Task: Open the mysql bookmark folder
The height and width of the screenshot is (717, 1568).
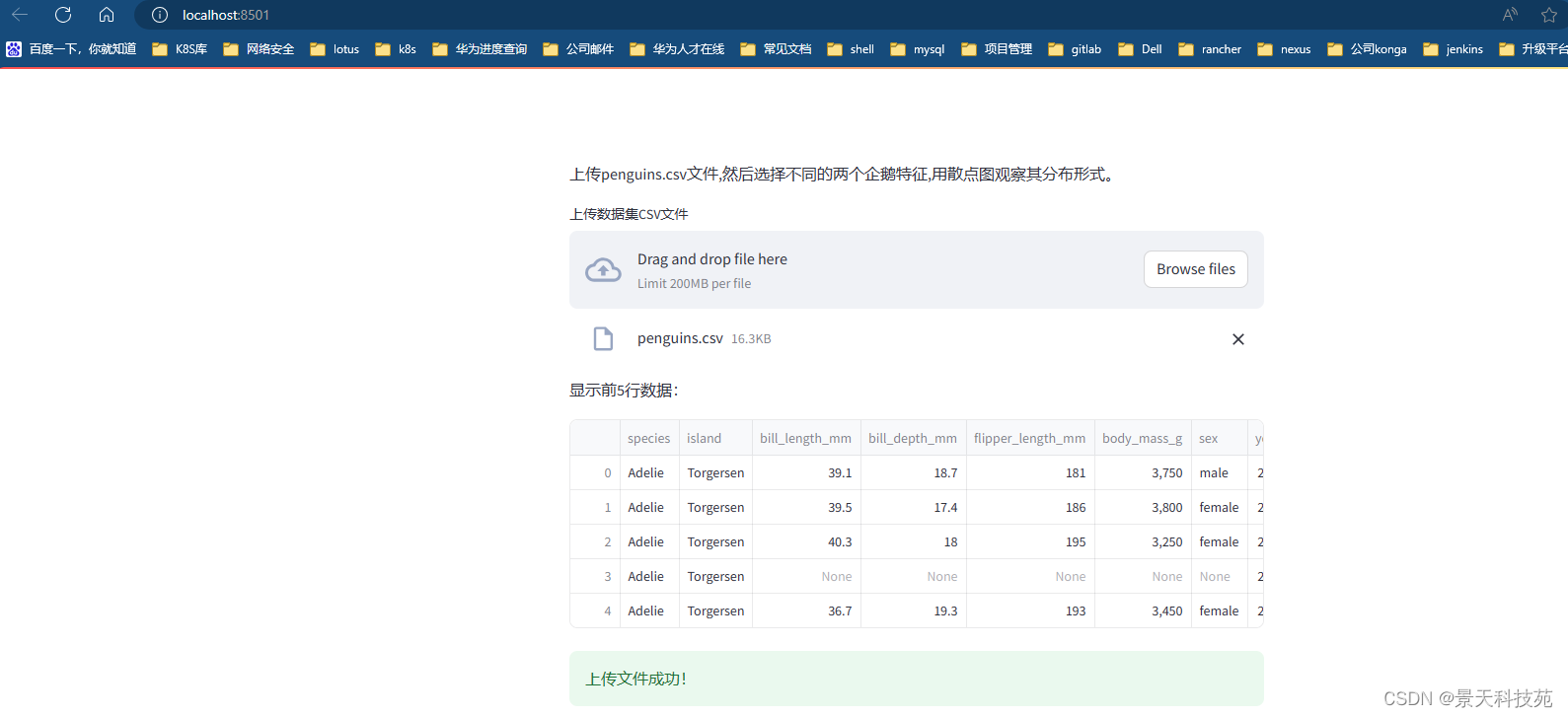Action: 918,49
